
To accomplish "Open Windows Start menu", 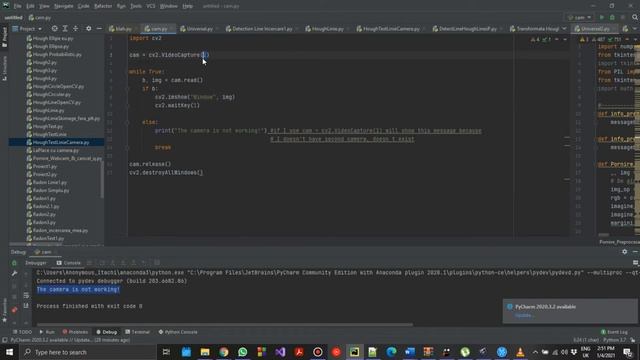I will 9,352.
